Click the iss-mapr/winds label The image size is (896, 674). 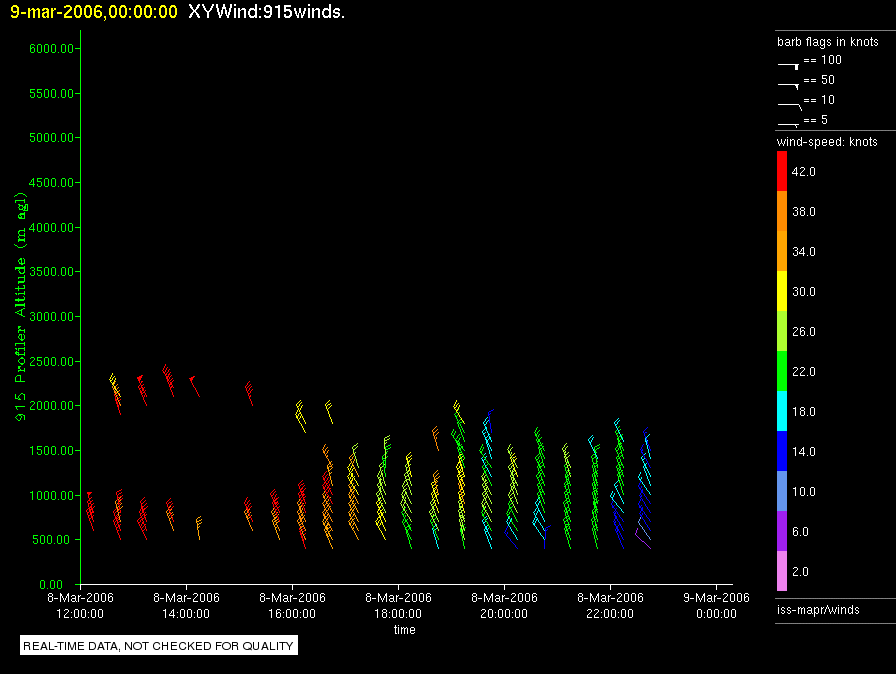pyautogui.click(x=818, y=609)
